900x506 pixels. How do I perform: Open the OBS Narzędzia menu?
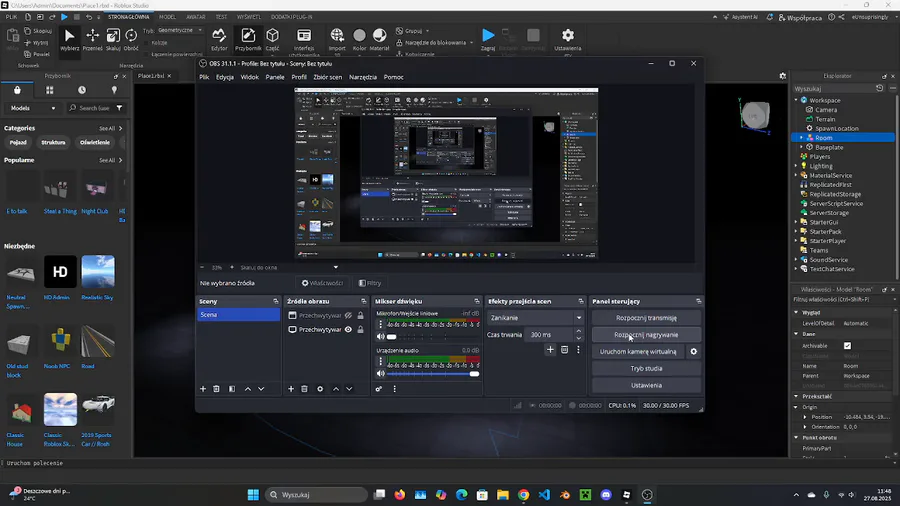[363, 77]
